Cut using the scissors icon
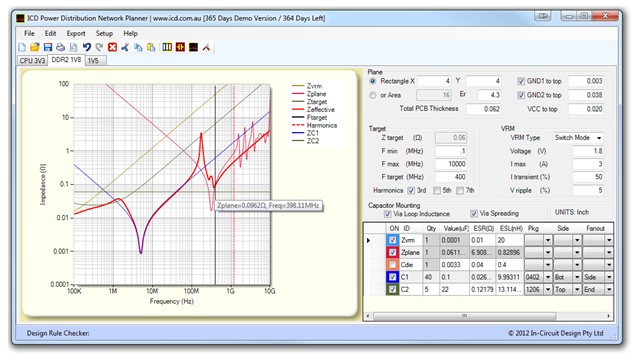The image size is (639, 361). tap(125, 47)
